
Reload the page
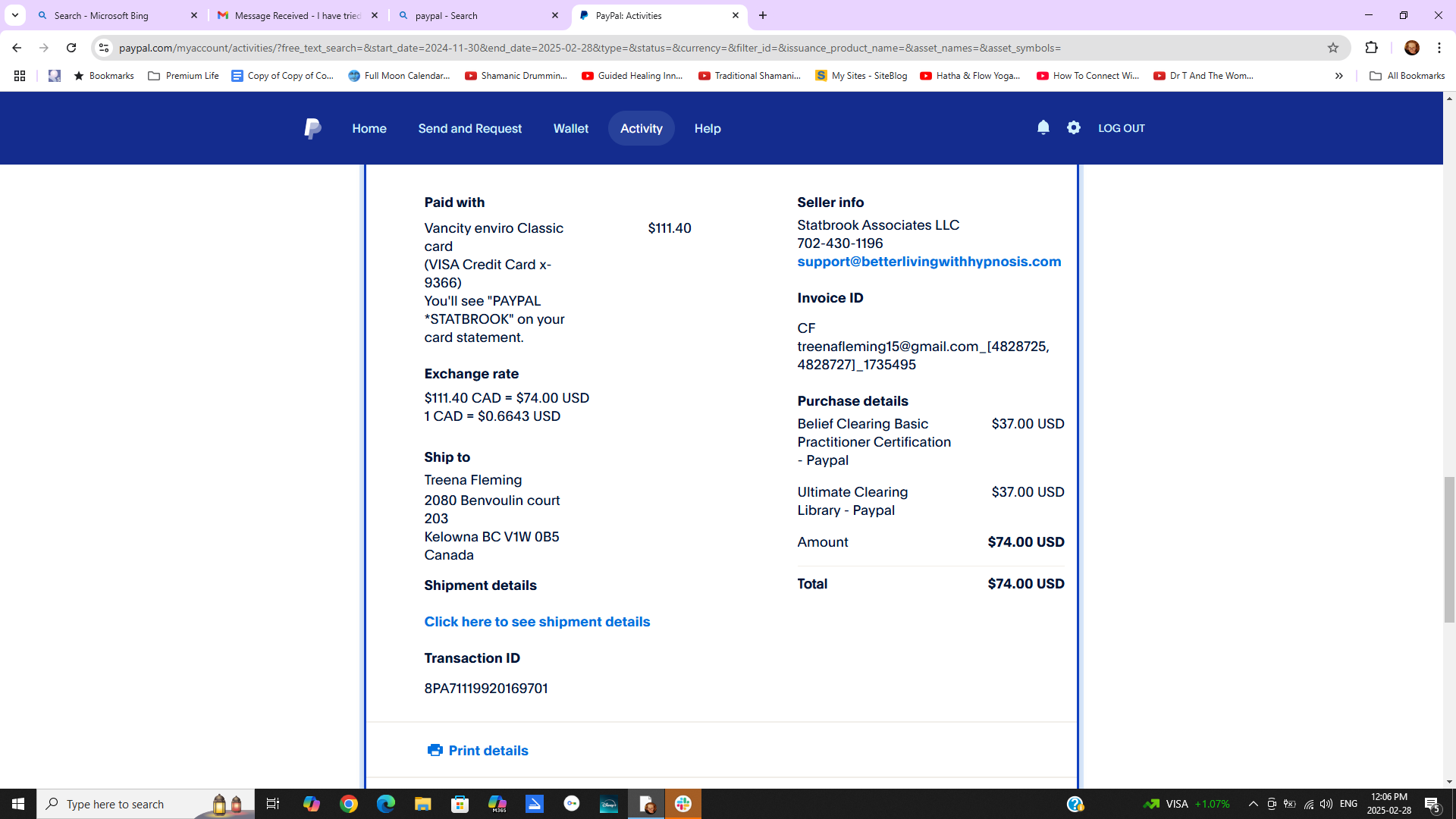tap(71, 48)
